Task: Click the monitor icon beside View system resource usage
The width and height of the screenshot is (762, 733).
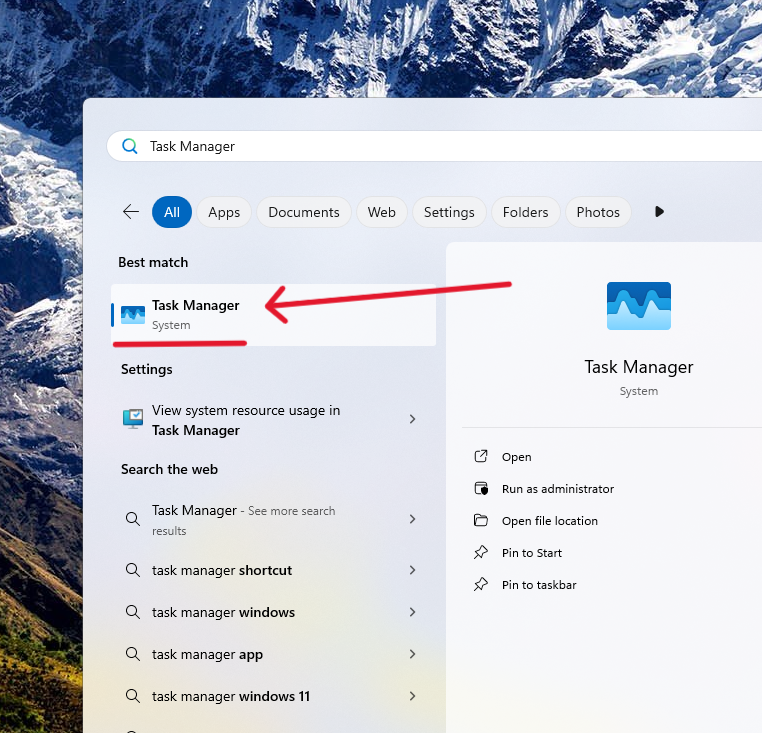Action: [x=133, y=419]
